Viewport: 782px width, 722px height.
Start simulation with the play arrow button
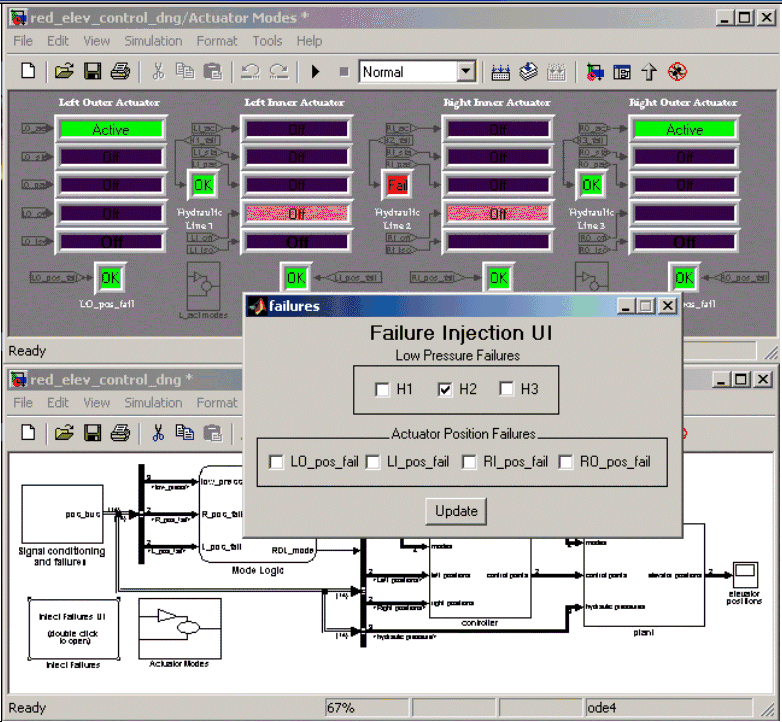tap(315, 71)
